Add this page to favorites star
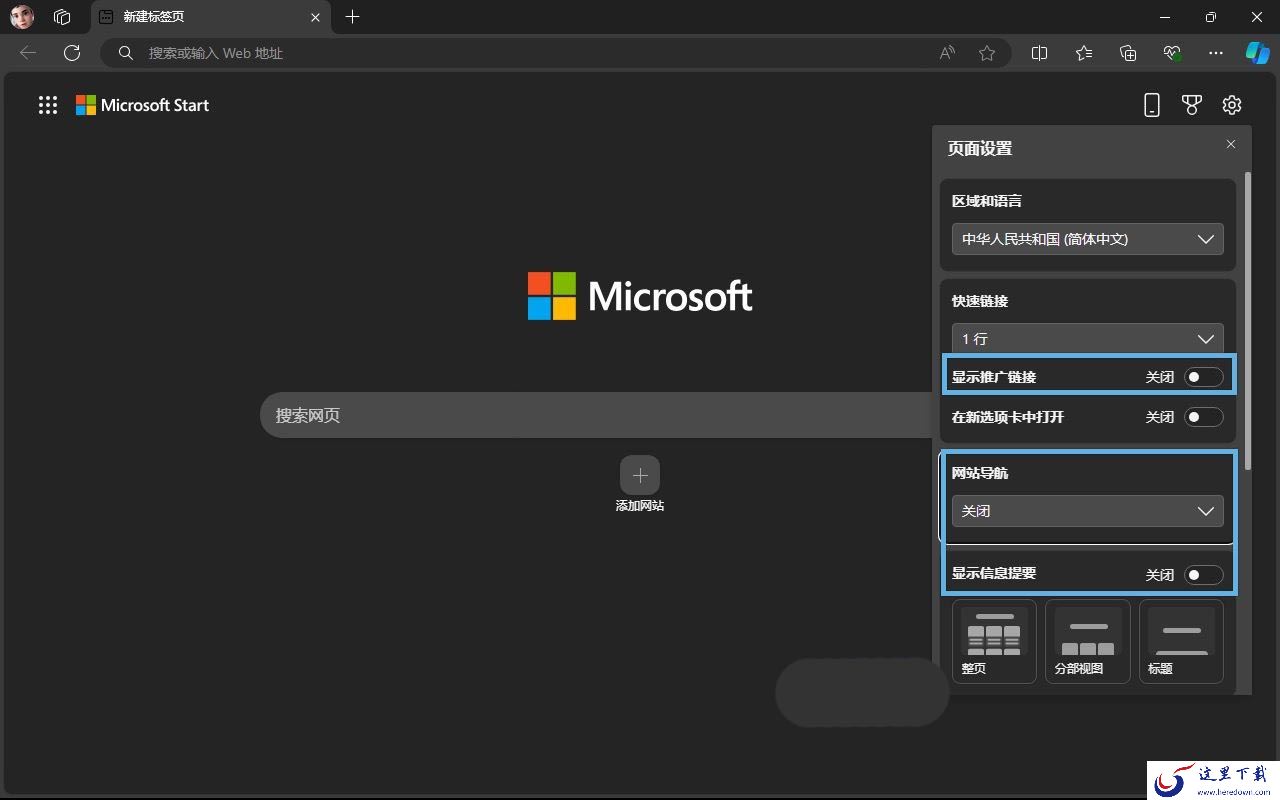 (x=987, y=53)
